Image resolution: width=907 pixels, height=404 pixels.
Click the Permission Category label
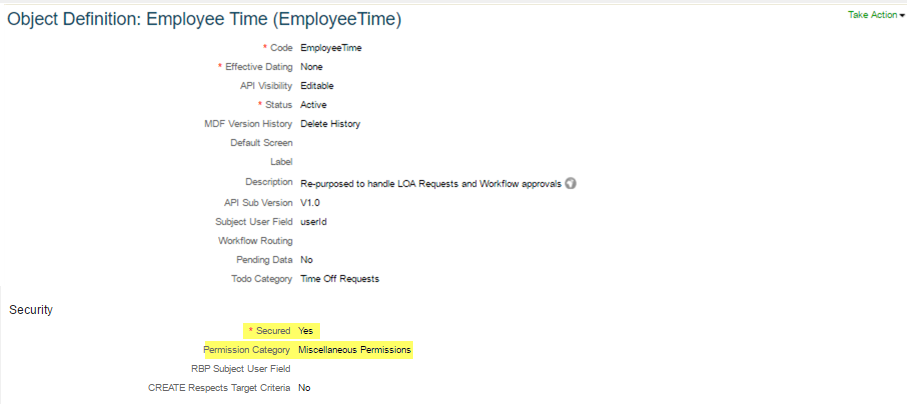tap(247, 350)
